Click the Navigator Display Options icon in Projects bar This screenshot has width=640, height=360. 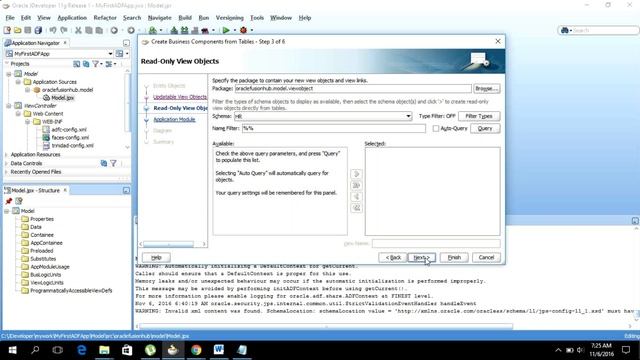(x=109, y=64)
